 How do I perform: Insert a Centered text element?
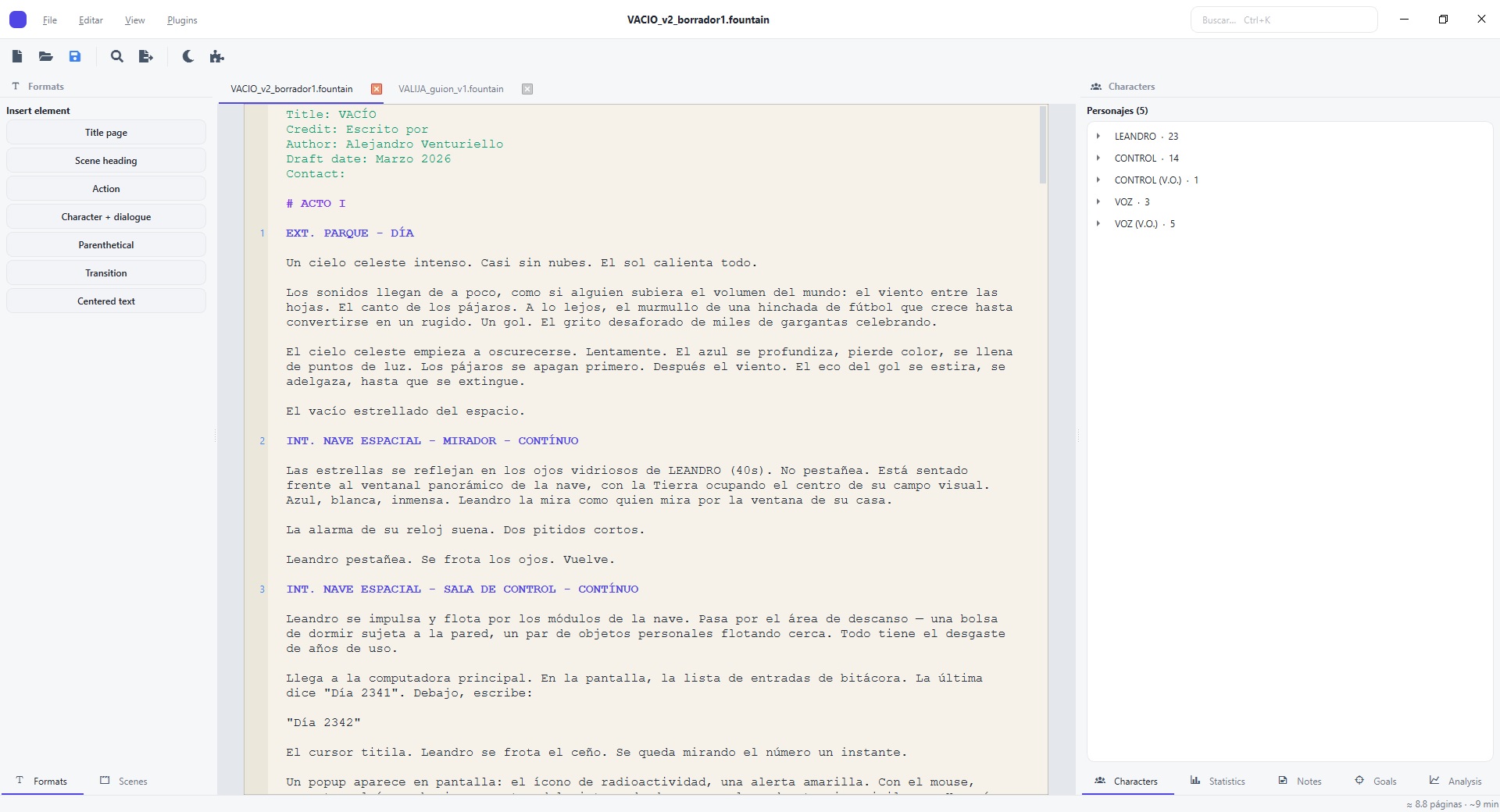(x=106, y=301)
